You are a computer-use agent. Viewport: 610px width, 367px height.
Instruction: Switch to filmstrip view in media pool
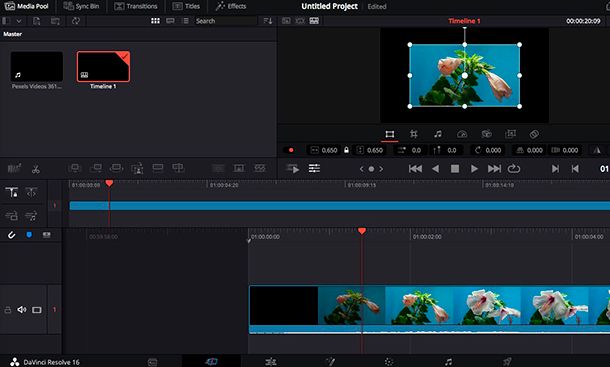(x=170, y=21)
